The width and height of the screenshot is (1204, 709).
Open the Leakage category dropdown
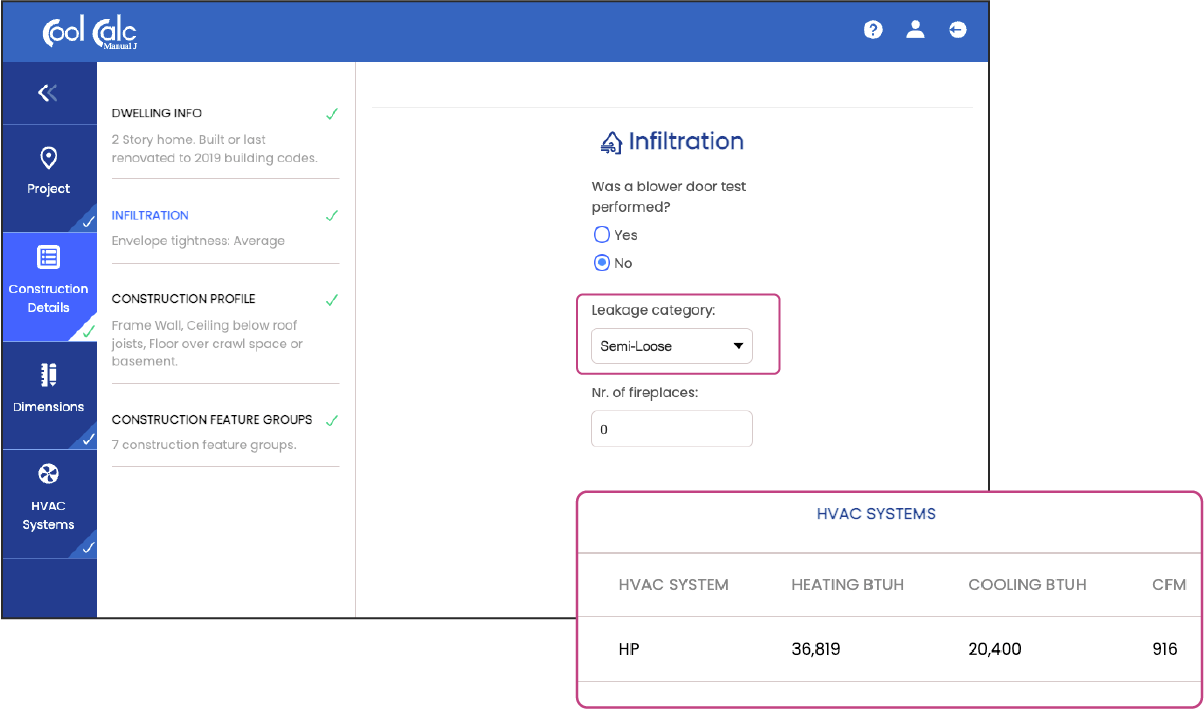[671, 346]
